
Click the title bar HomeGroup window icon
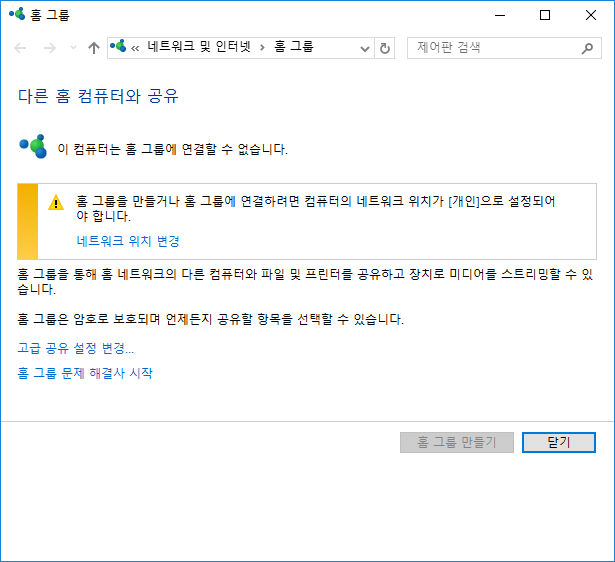(x=17, y=14)
